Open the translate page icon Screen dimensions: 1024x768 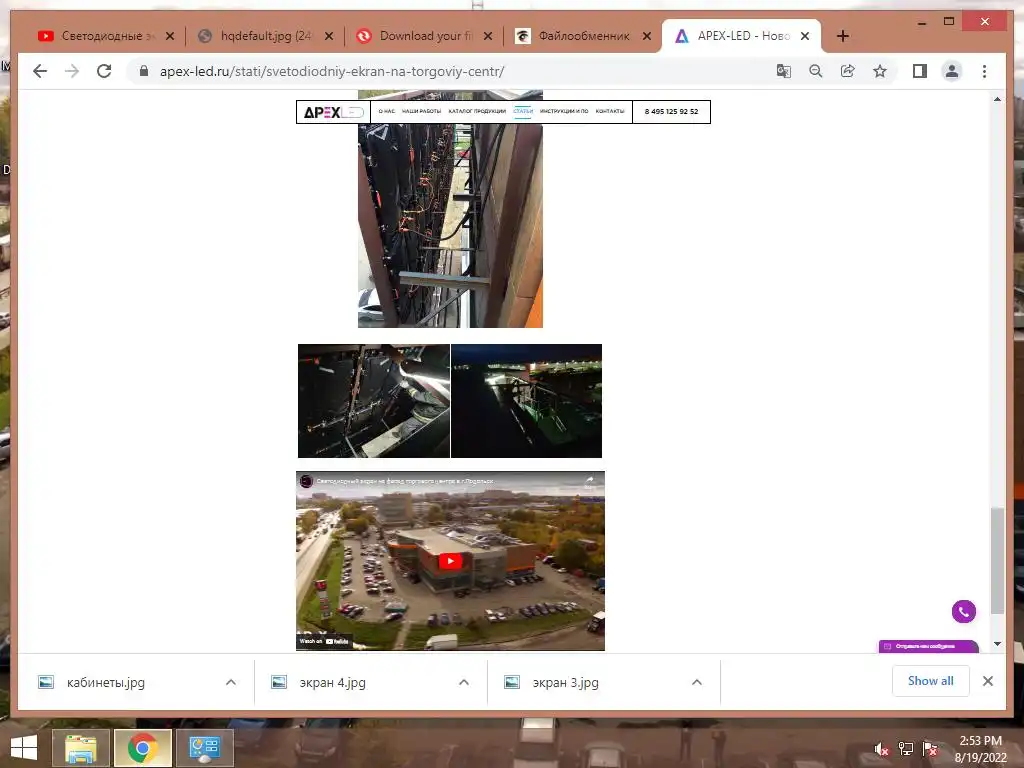coord(783,71)
